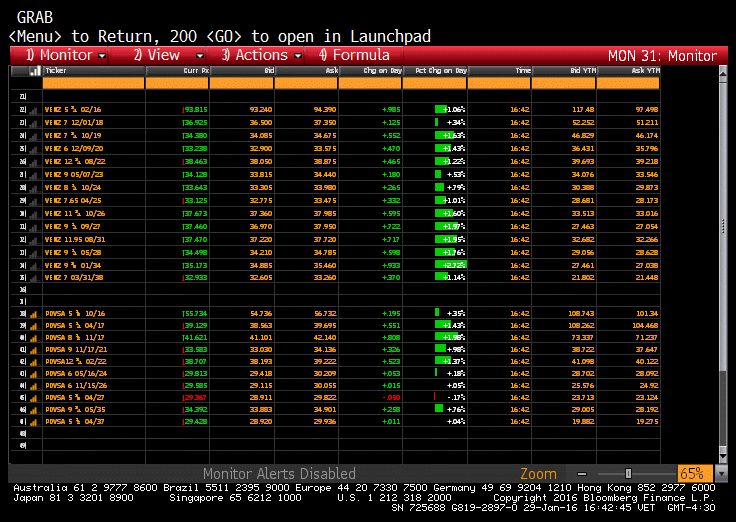Click the Bid YTM column header
The image size is (736, 522).
coord(564,70)
